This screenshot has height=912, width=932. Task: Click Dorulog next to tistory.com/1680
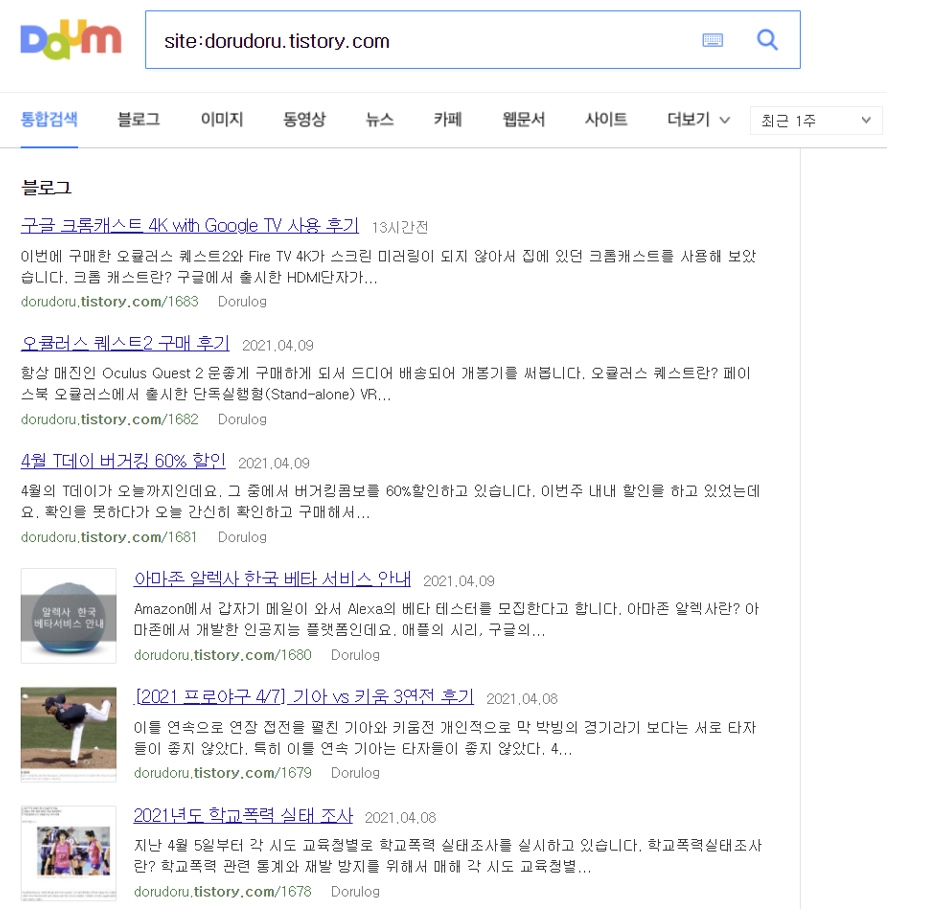click(x=355, y=655)
